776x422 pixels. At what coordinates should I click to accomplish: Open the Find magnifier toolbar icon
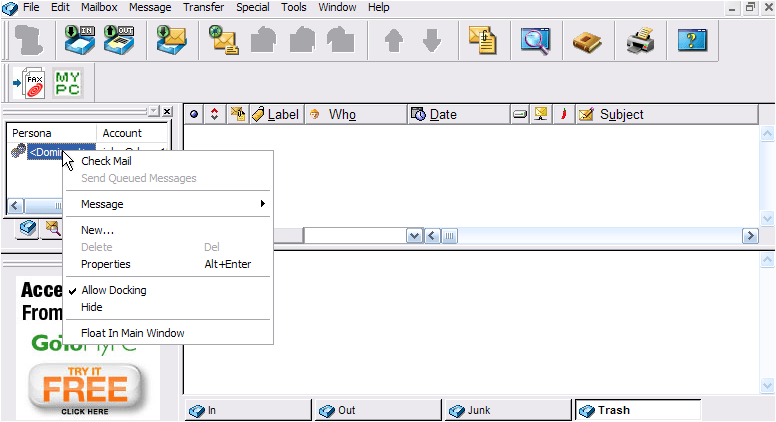(535, 40)
